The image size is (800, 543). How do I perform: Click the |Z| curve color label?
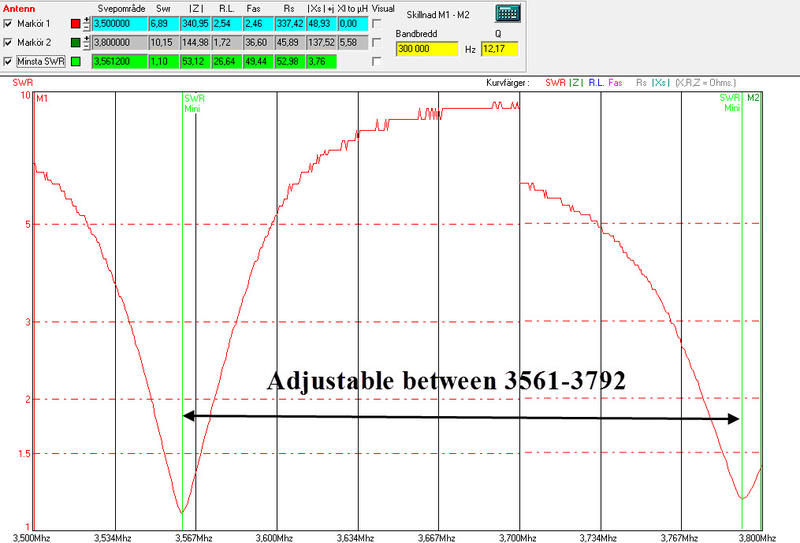(x=577, y=83)
